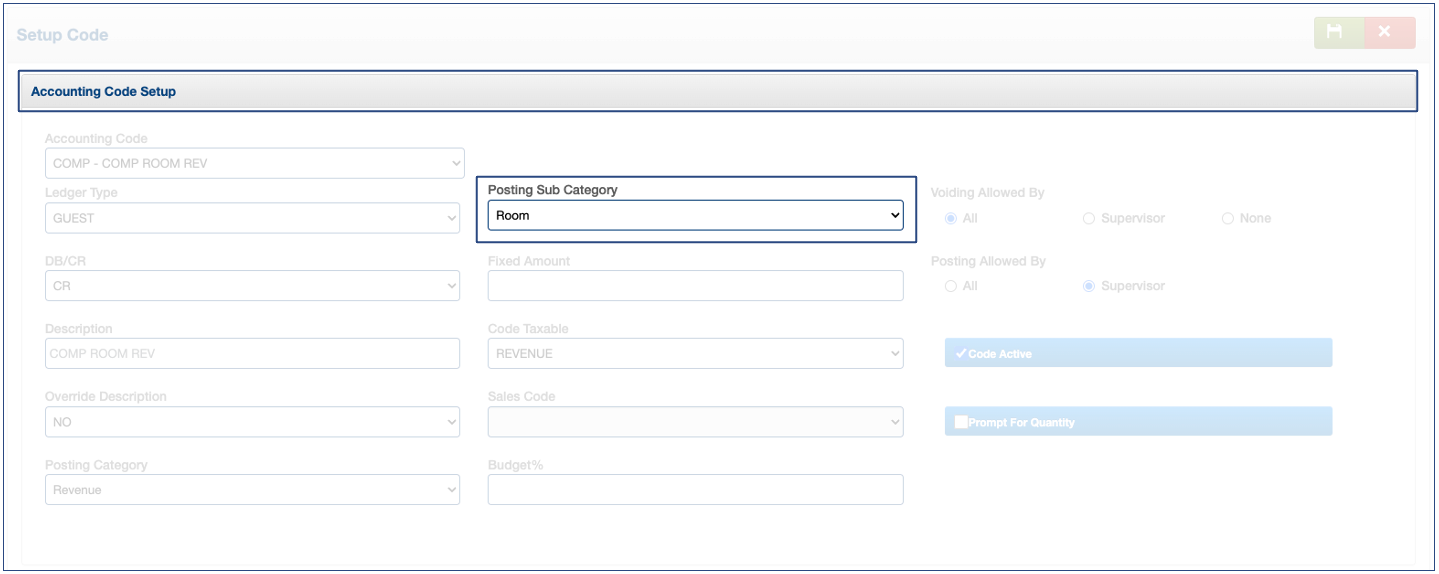1439x574 pixels.
Task: Open the Code Taxable dropdown
Action: [x=695, y=353]
